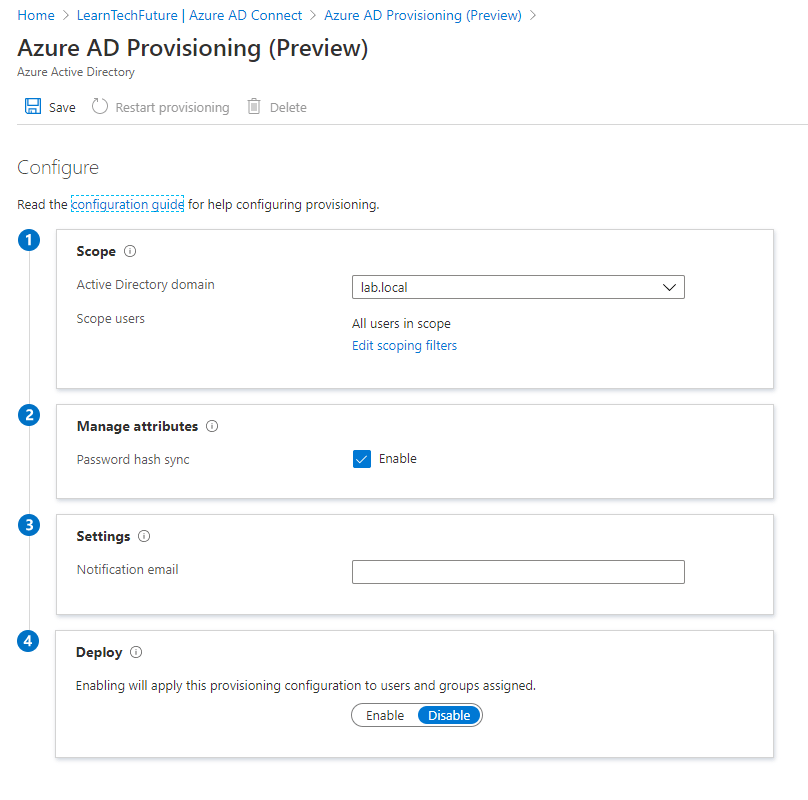
Task: Open LearnTechFuture | Azure AD Connect breadcrumb
Action: [x=189, y=15]
